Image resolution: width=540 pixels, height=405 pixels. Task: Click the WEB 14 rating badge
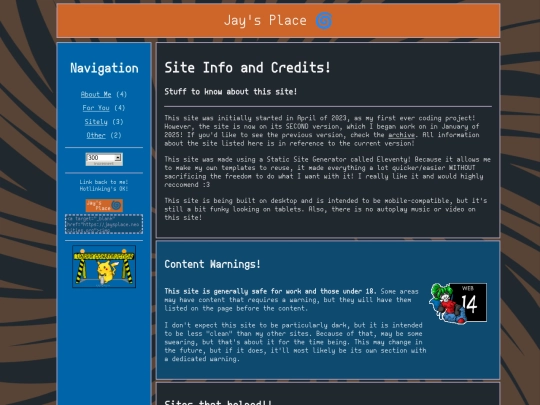coord(458,303)
